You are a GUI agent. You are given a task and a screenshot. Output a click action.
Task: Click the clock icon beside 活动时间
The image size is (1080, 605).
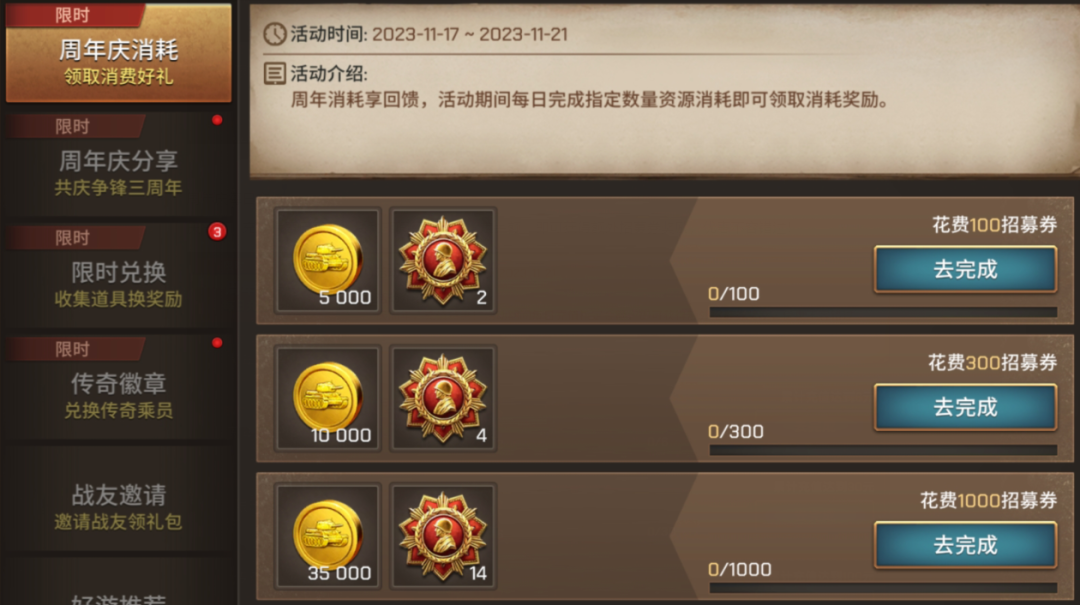pyautogui.click(x=275, y=34)
